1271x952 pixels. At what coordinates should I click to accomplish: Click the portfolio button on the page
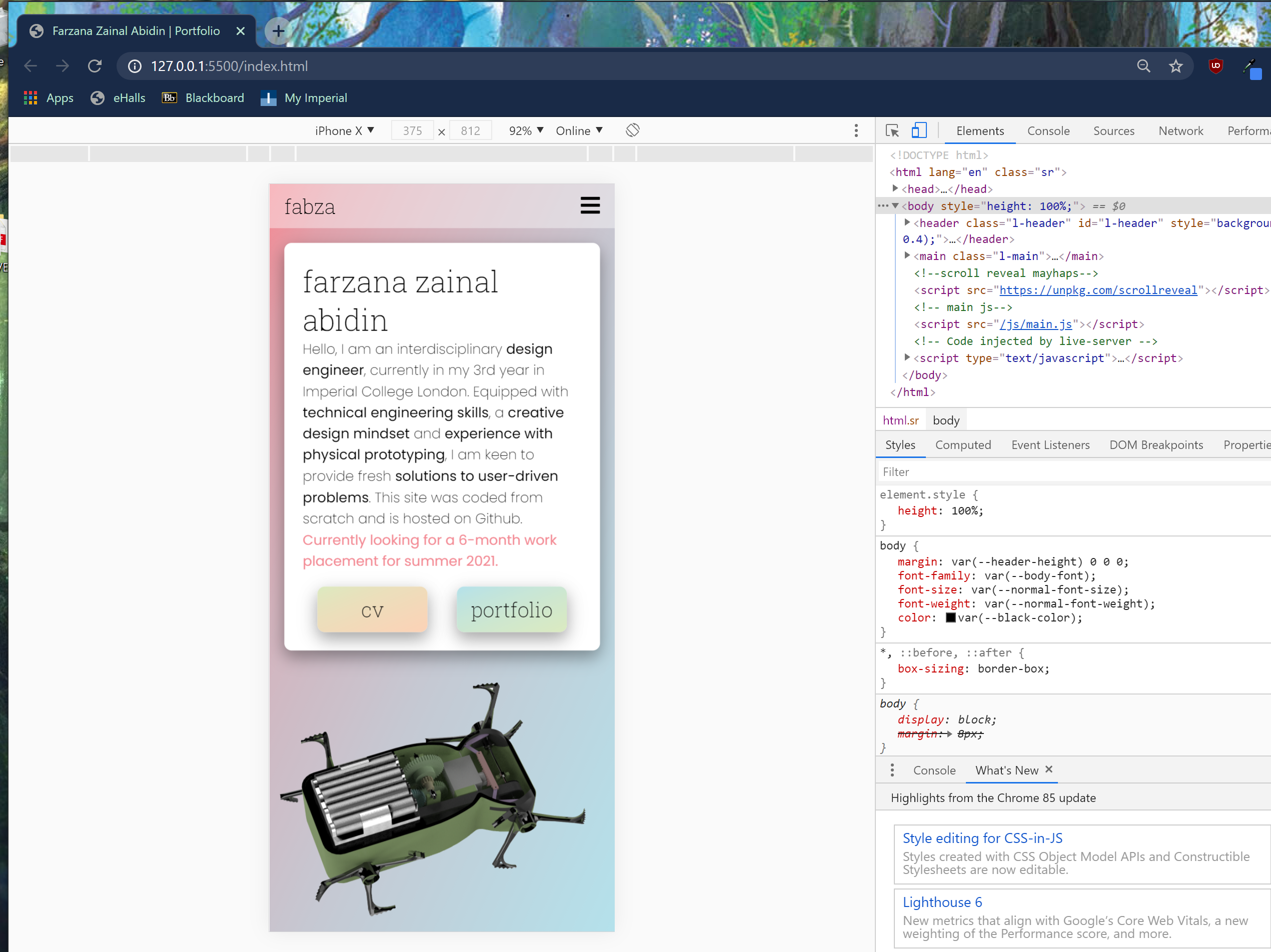[x=511, y=610]
